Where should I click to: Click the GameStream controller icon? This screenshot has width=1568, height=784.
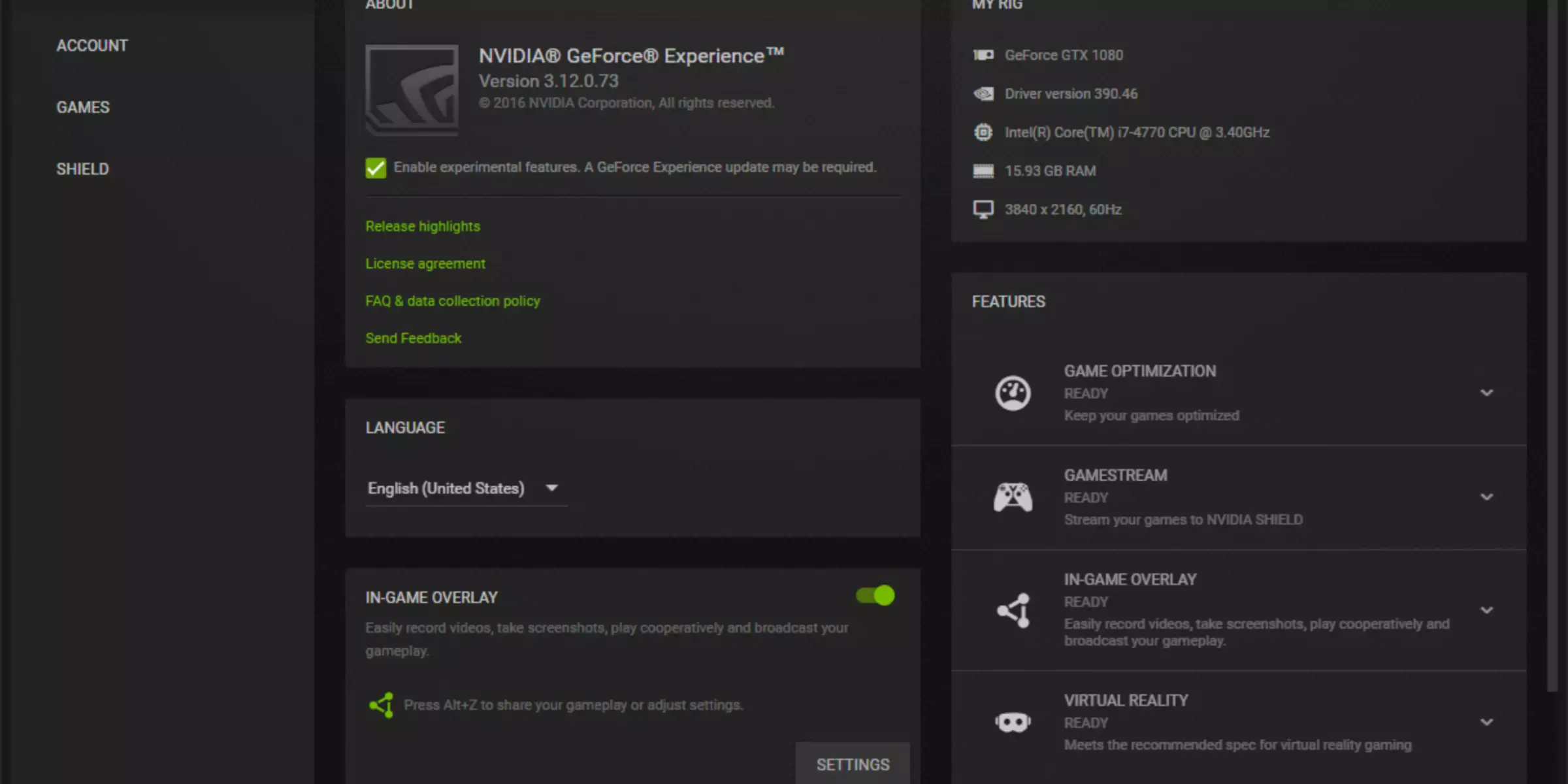tap(1013, 497)
